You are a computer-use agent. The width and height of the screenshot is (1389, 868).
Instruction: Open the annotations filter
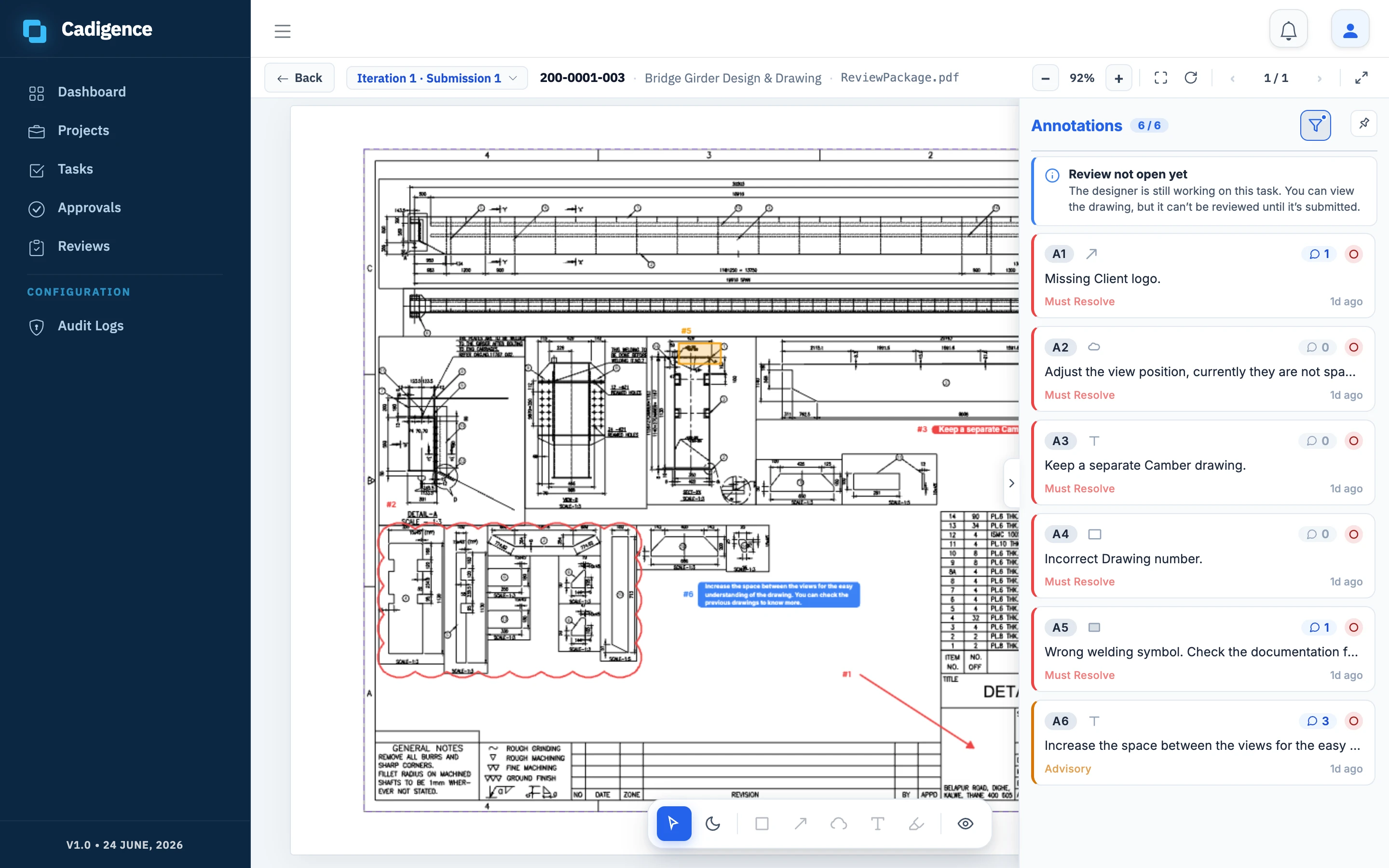1316,125
